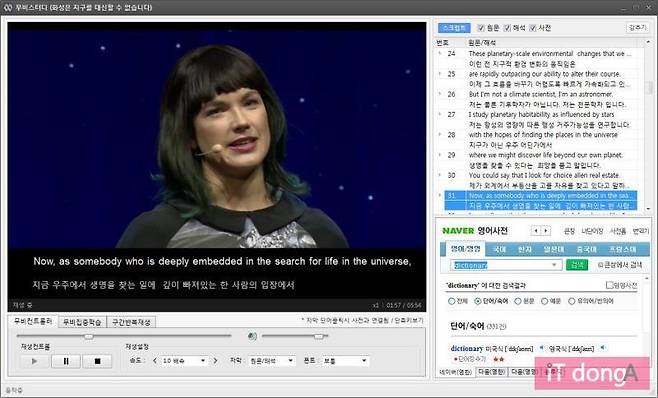Select the 단어/숙어 radio button

(x=478, y=301)
